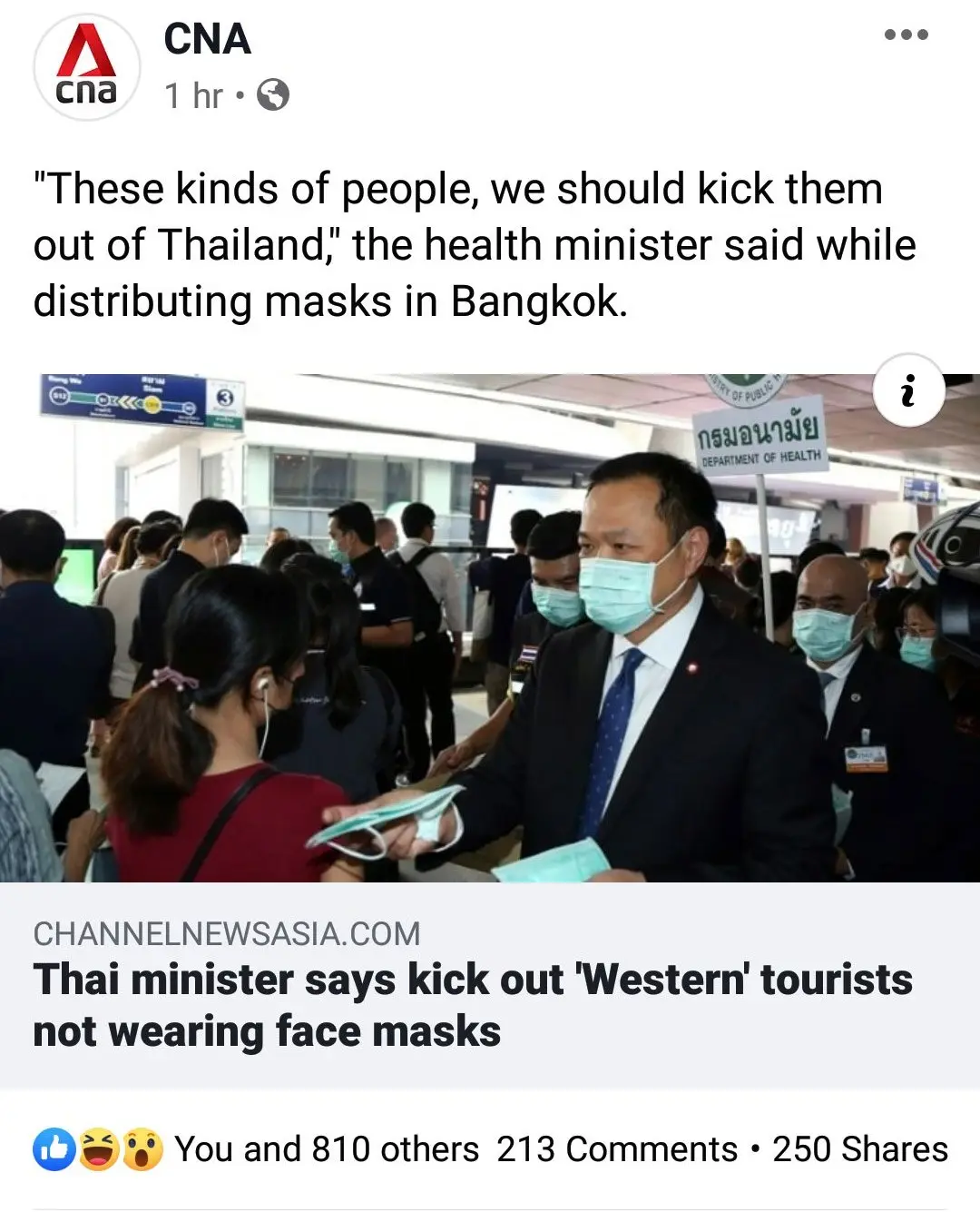The width and height of the screenshot is (980, 1212).
Task: Click the 'not wearing face masks' headline line
Action: coord(267,1032)
